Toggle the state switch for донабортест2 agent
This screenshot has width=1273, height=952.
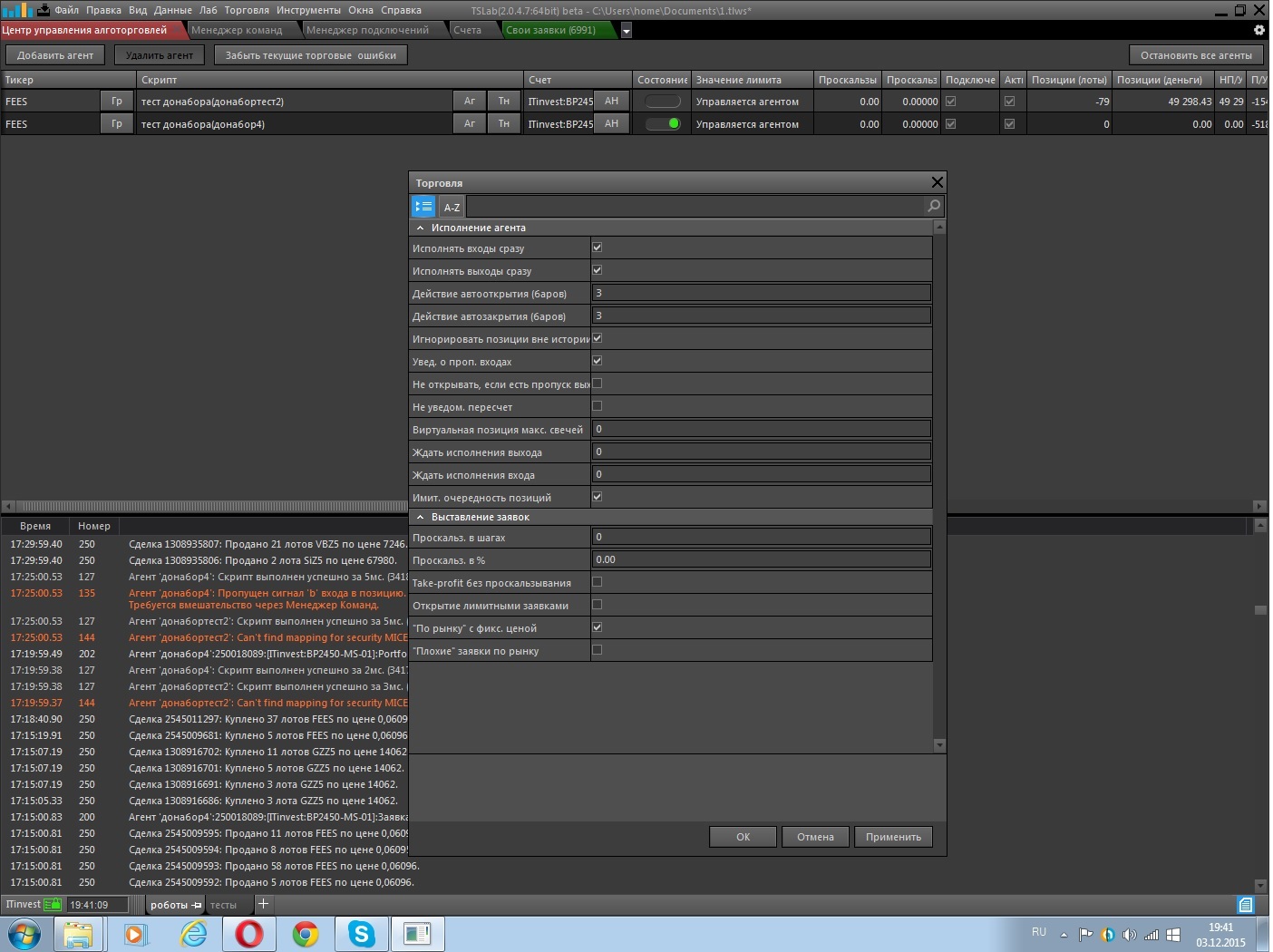pyautogui.click(x=663, y=101)
